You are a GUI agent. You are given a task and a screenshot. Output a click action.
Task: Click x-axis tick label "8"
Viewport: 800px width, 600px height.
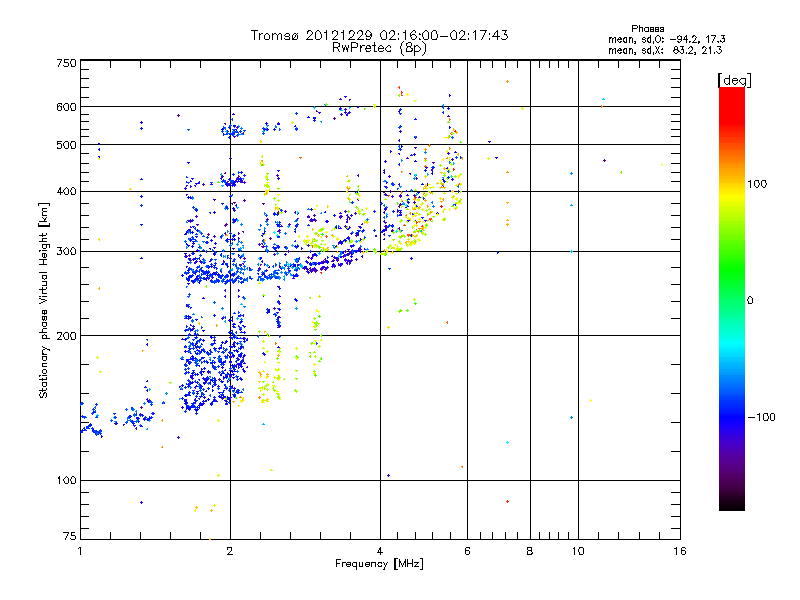tap(530, 551)
